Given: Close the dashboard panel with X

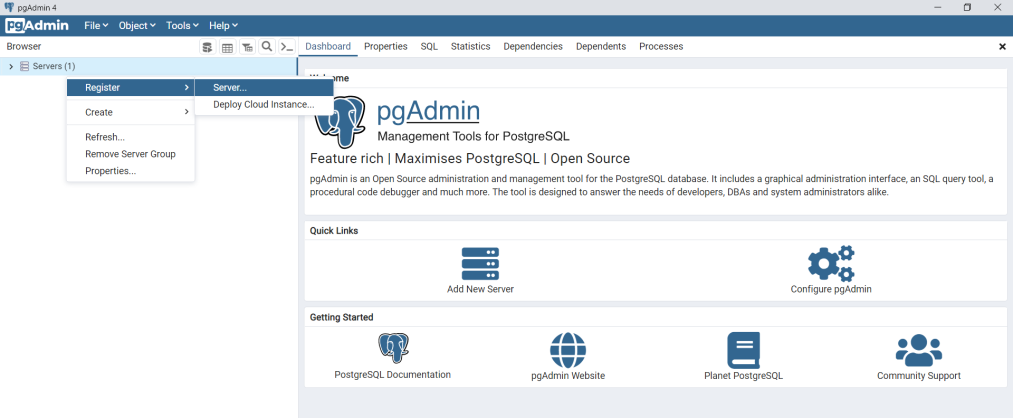Looking at the screenshot, I should (1003, 47).
